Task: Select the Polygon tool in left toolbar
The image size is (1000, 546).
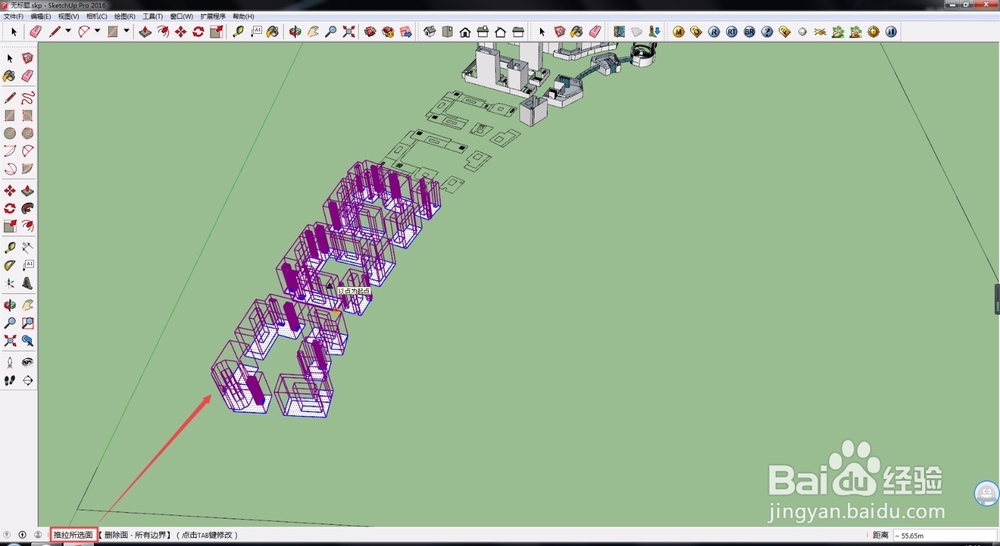Action: pos(27,133)
